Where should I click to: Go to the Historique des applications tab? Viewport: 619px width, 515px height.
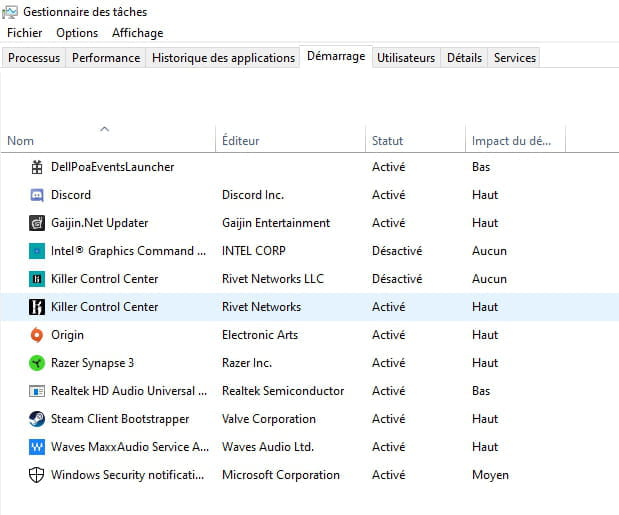(223, 58)
